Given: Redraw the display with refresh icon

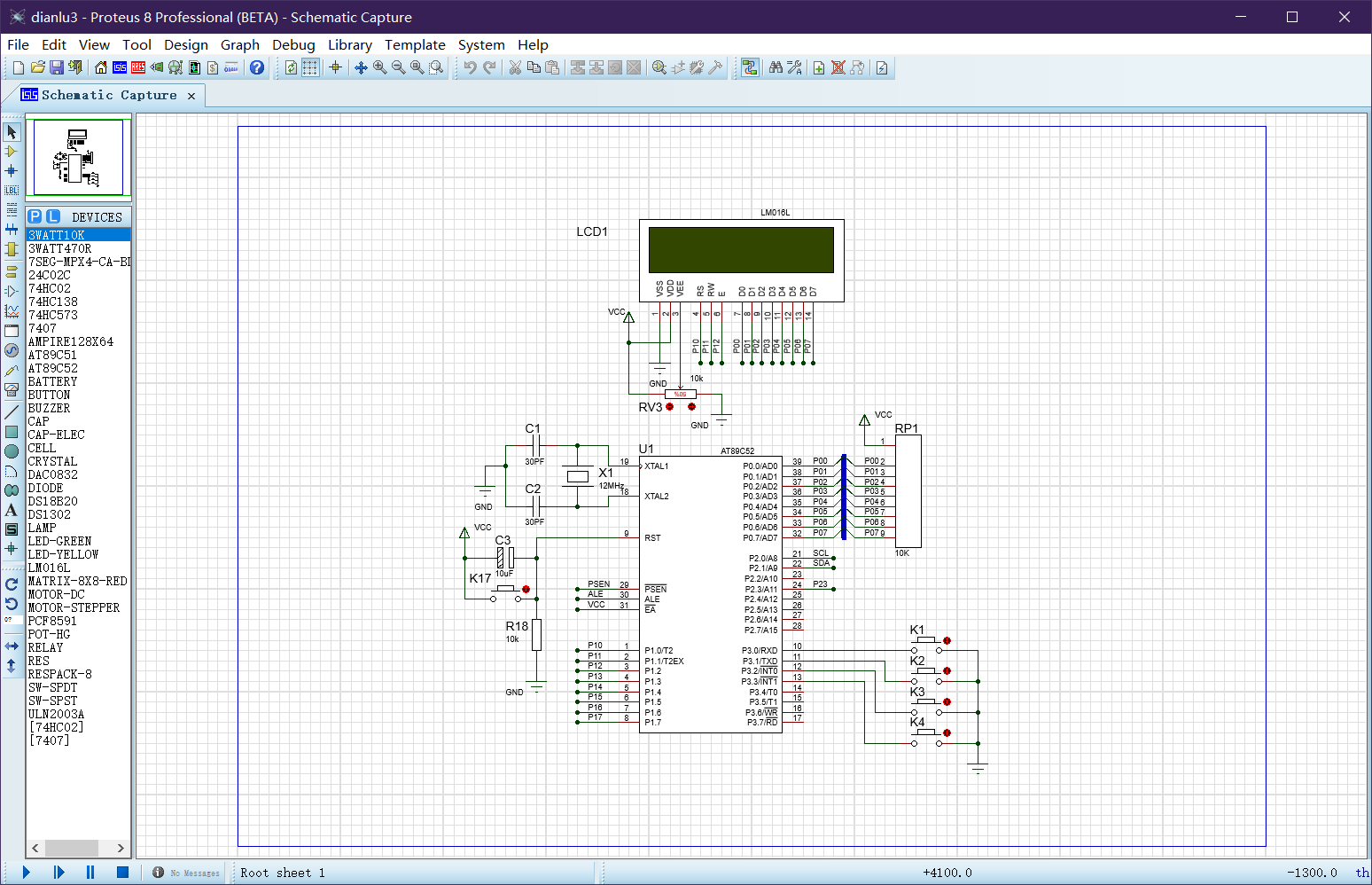Looking at the screenshot, I should [291, 67].
